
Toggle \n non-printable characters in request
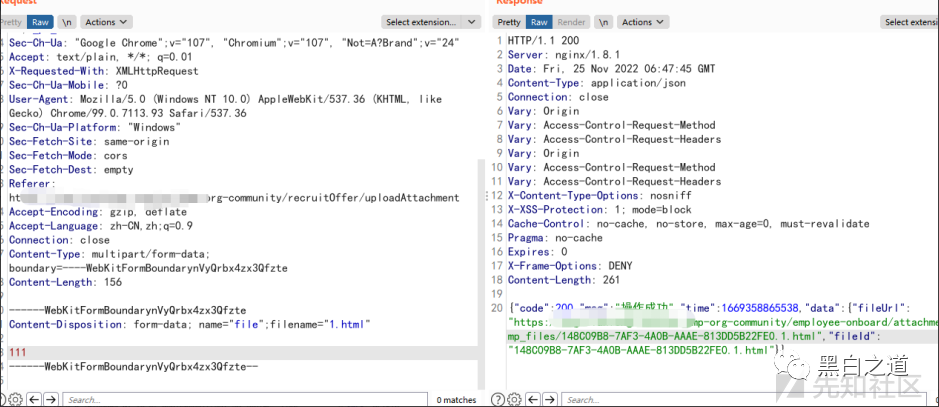(67, 22)
